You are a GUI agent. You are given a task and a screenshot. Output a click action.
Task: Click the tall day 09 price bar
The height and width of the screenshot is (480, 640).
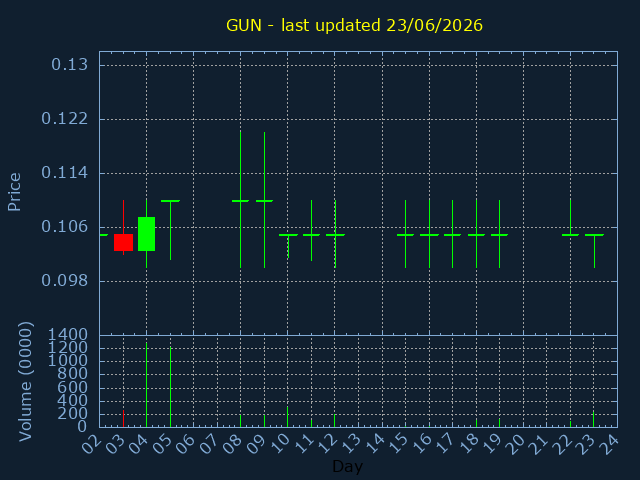tap(264, 200)
